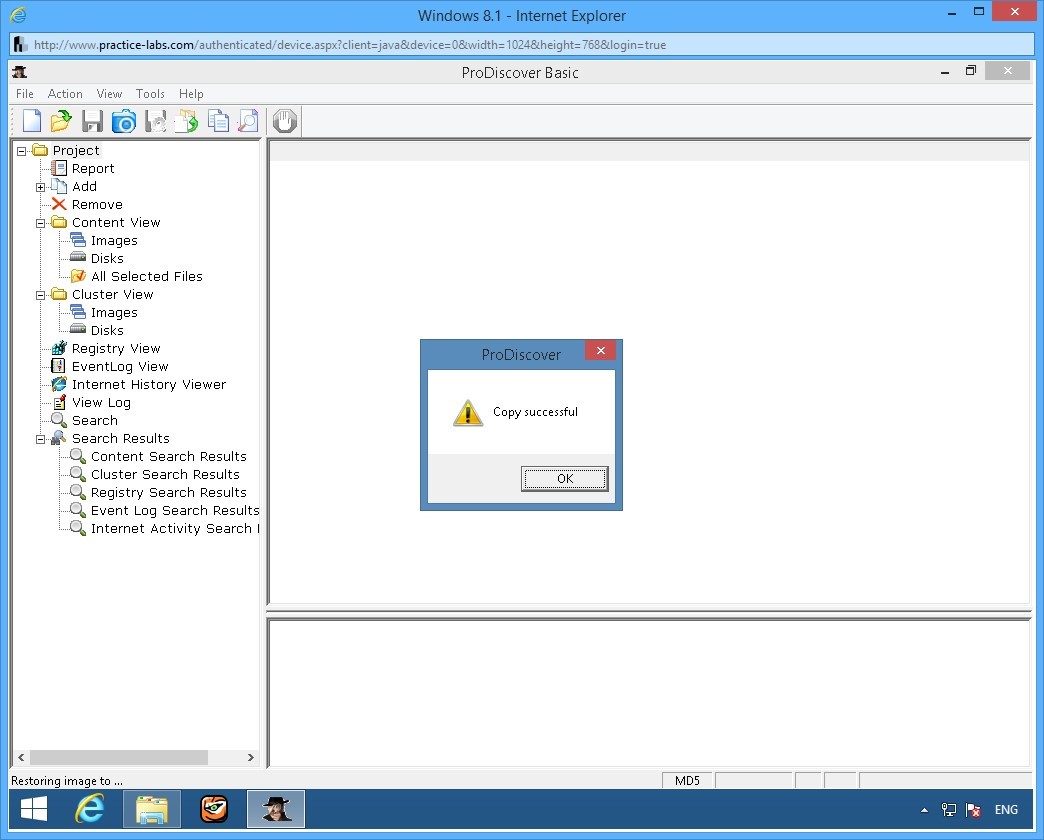
Task: Click the New Project toolbar icon
Action: pyautogui.click(x=32, y=121)
